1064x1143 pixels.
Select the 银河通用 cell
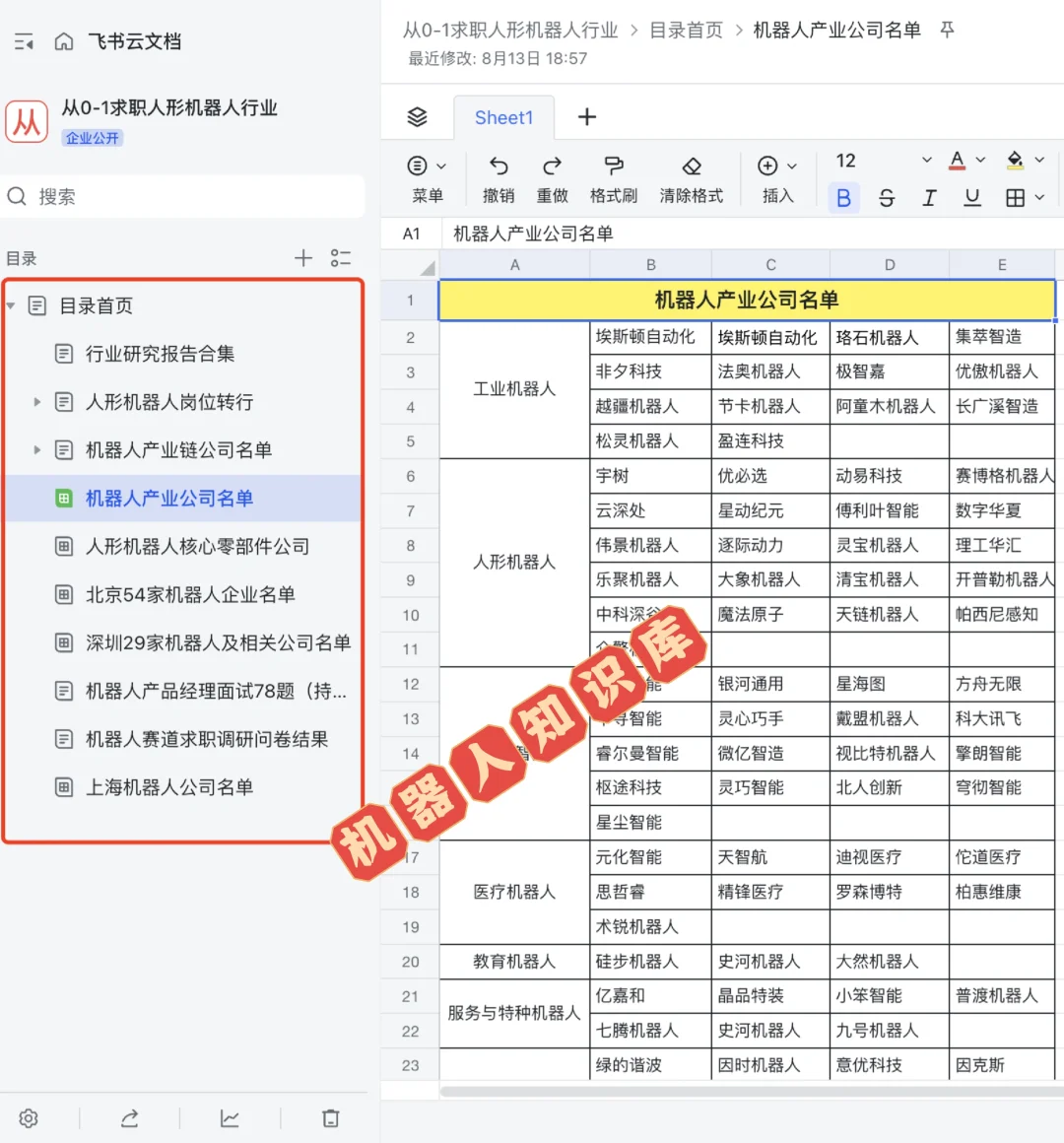770,684
